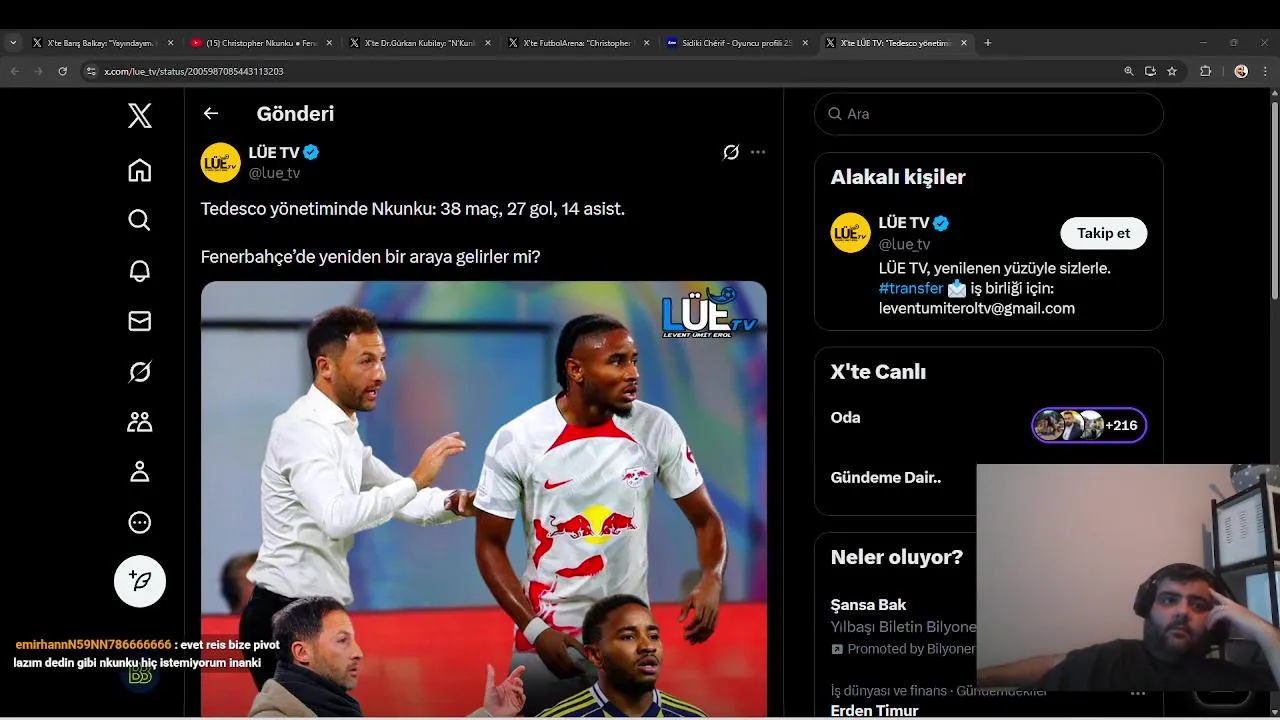The height and width of the screenshot is (720, 1280).
Task: Expand the tab search dropdown
Action: coord(13,43)
